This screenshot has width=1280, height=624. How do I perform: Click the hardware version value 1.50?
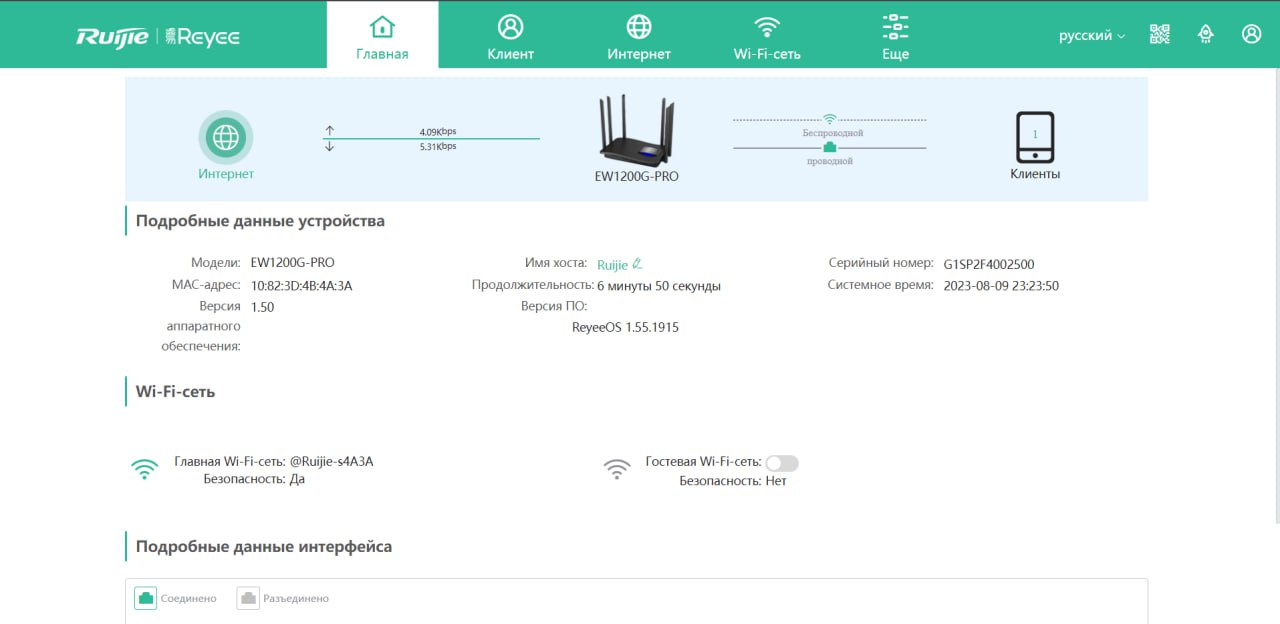click(x=262, y=307)
